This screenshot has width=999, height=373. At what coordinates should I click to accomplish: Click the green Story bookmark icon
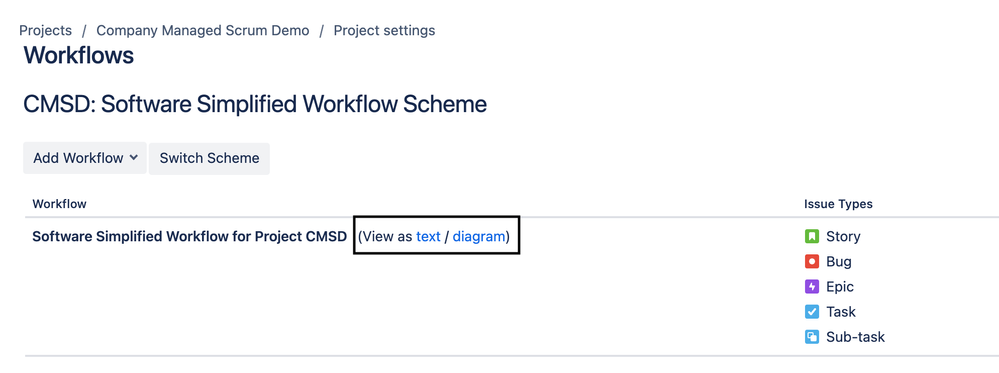(812, 237)
